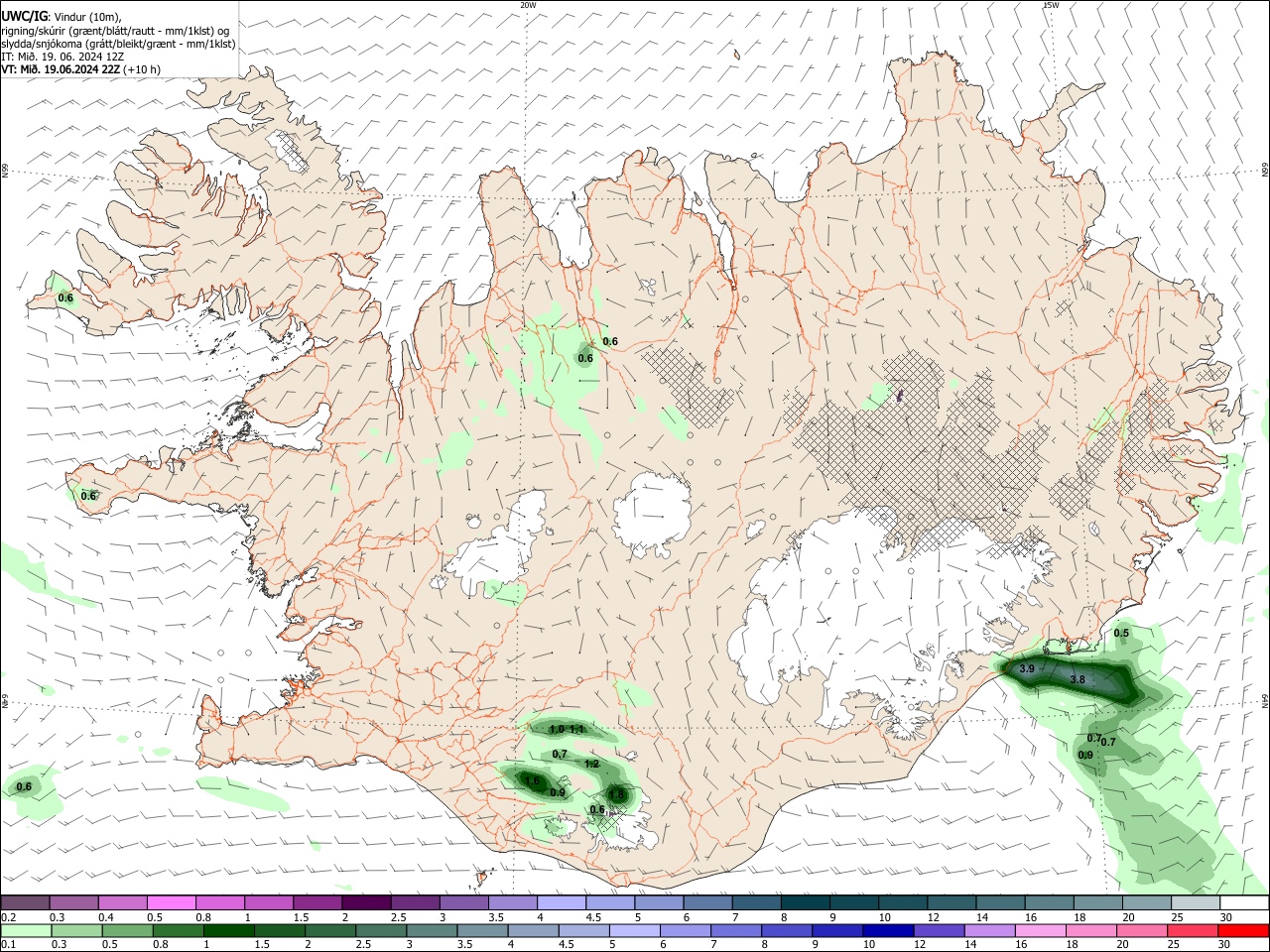Click the 'IT: Mið. 19. 06. 2024 12Z' line

point(63,57)
